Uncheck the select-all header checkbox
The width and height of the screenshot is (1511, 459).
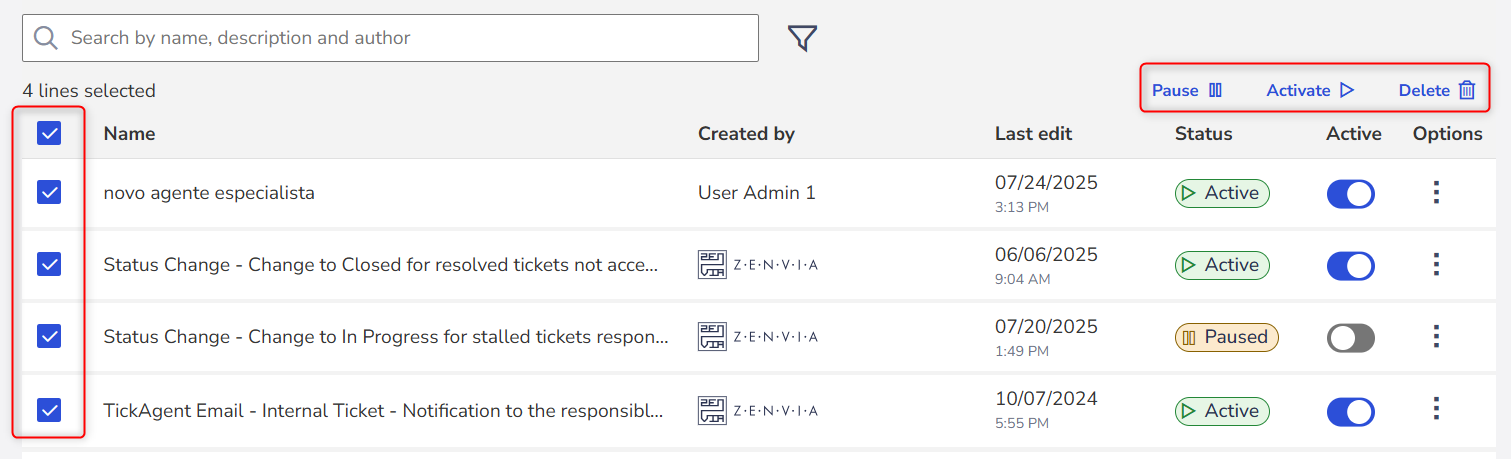point(49,133)
